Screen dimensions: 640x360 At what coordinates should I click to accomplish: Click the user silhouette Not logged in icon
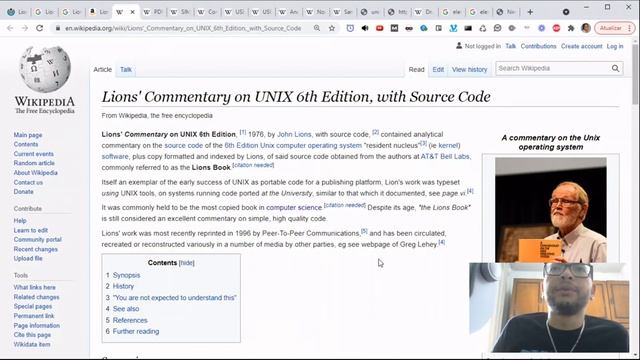click(459, 46)
